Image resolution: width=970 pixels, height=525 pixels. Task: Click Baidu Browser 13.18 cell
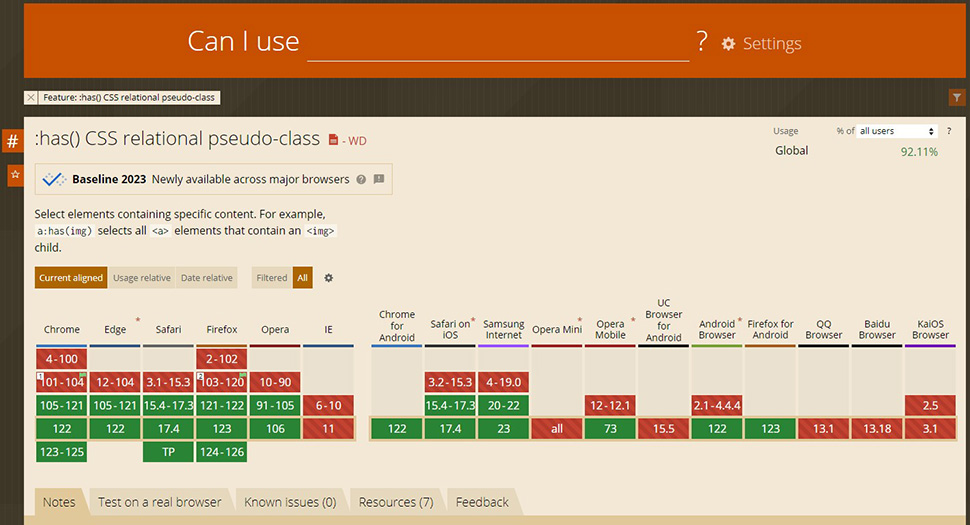877,429
